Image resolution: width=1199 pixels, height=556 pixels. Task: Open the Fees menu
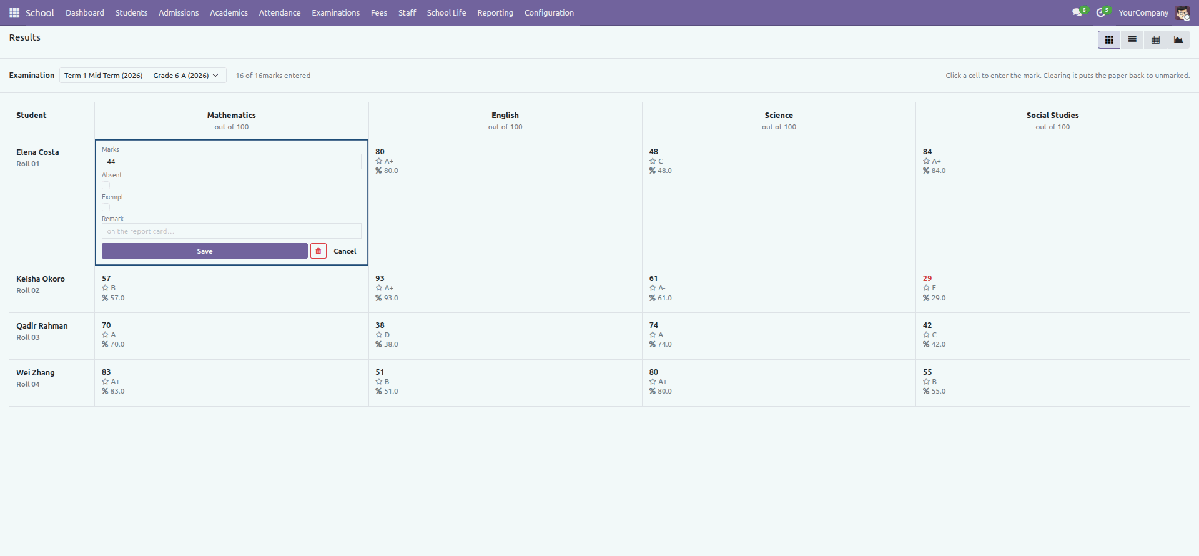coord(379,13)
